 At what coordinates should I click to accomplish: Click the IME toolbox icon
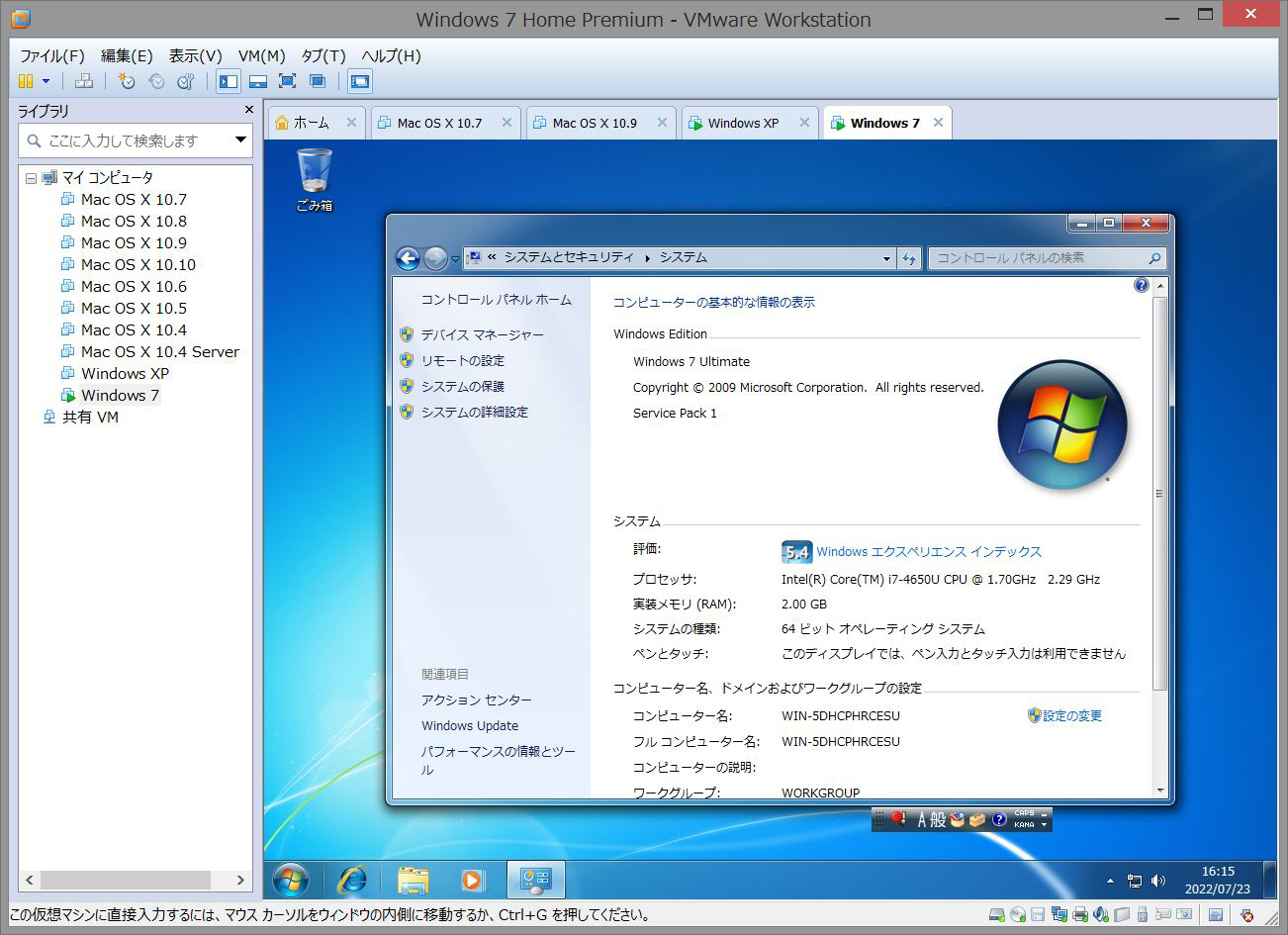(977, 819)
